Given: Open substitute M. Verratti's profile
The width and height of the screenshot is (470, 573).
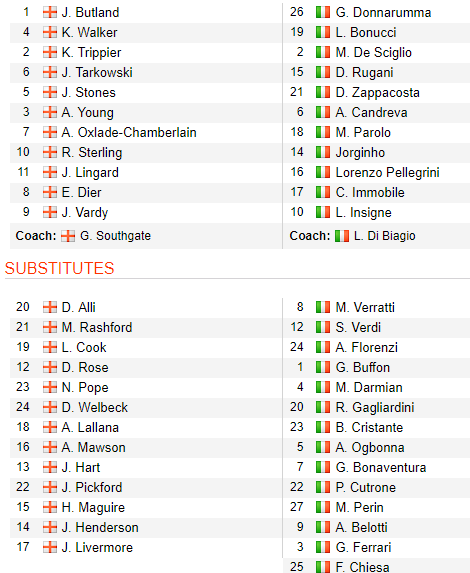Looking at the screenshot, I should pos(365,307).
